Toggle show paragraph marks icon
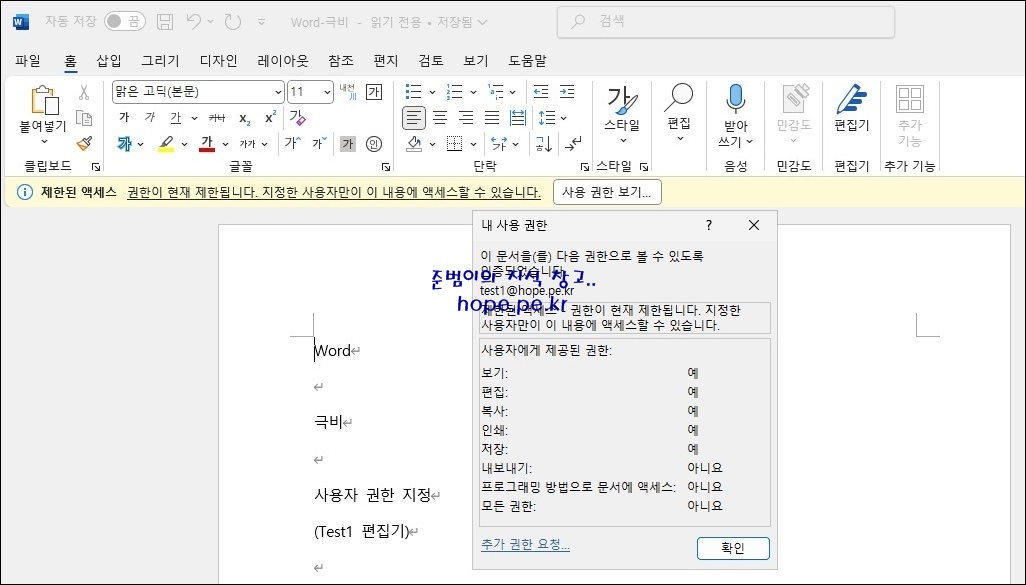Image resolution: width=1026 pixels, height=585 pixels. click(x=574, y=143)
